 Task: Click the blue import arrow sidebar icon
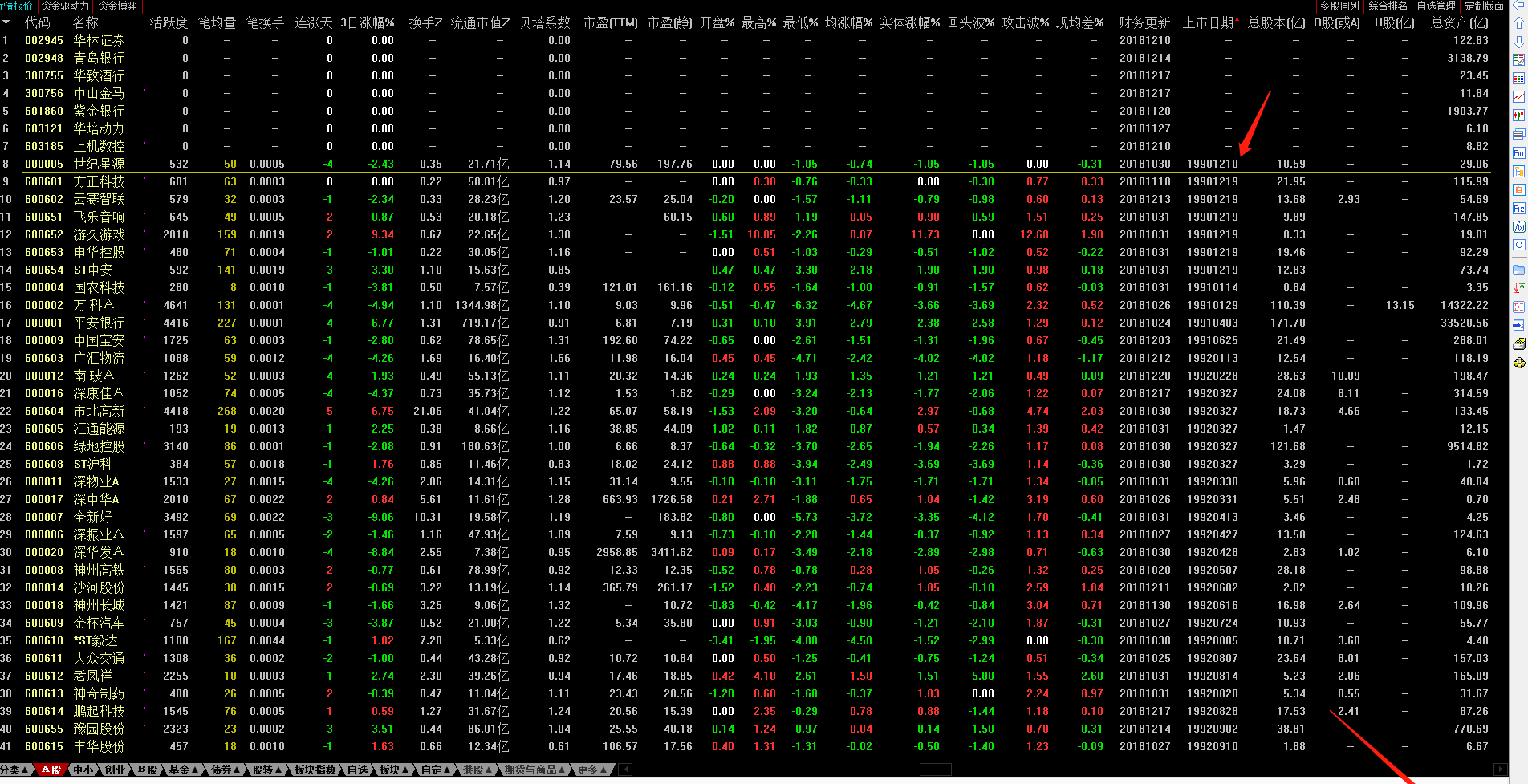[1518, 325]
